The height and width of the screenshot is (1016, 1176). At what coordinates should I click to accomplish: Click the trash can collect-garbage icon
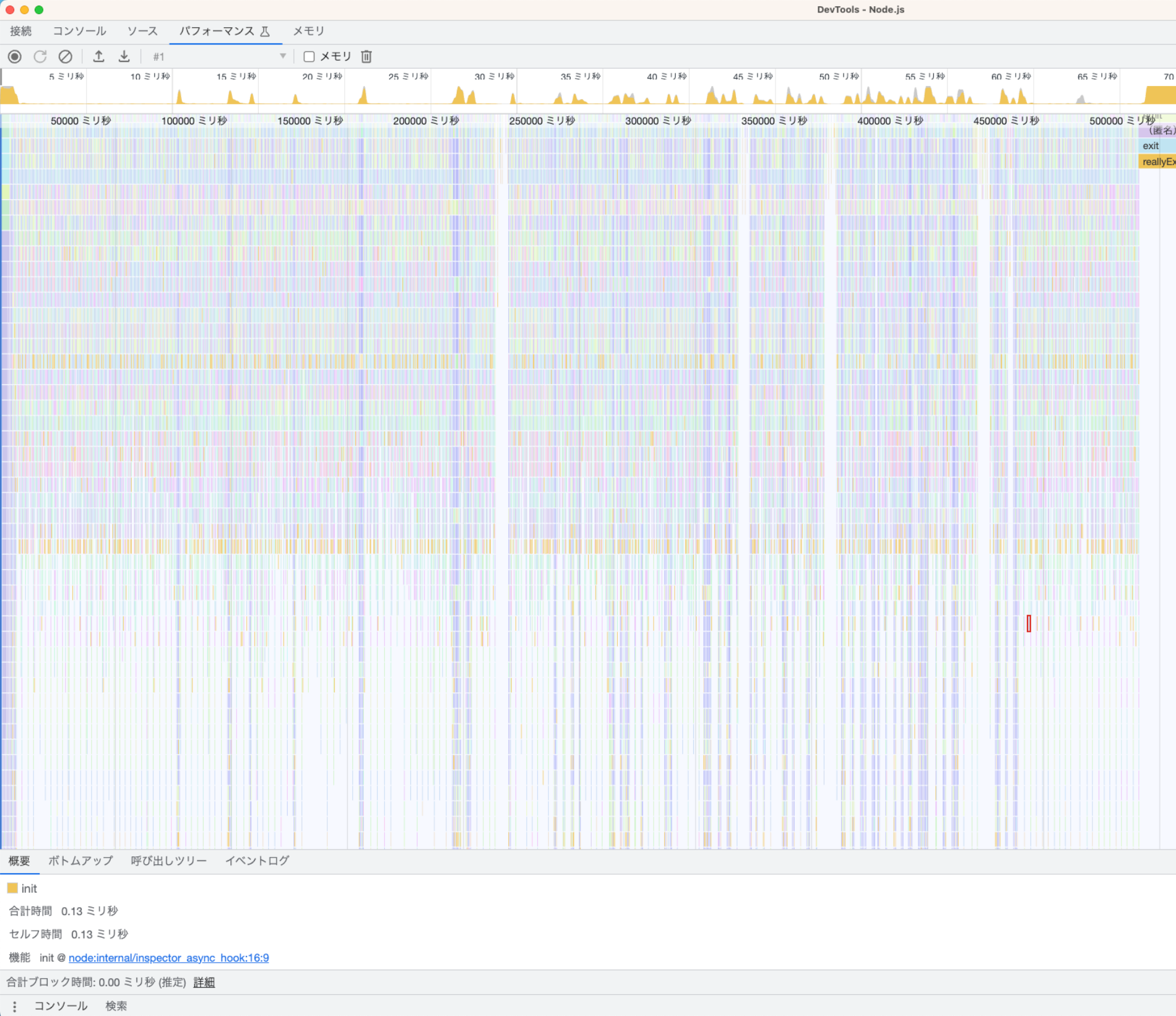366,57
